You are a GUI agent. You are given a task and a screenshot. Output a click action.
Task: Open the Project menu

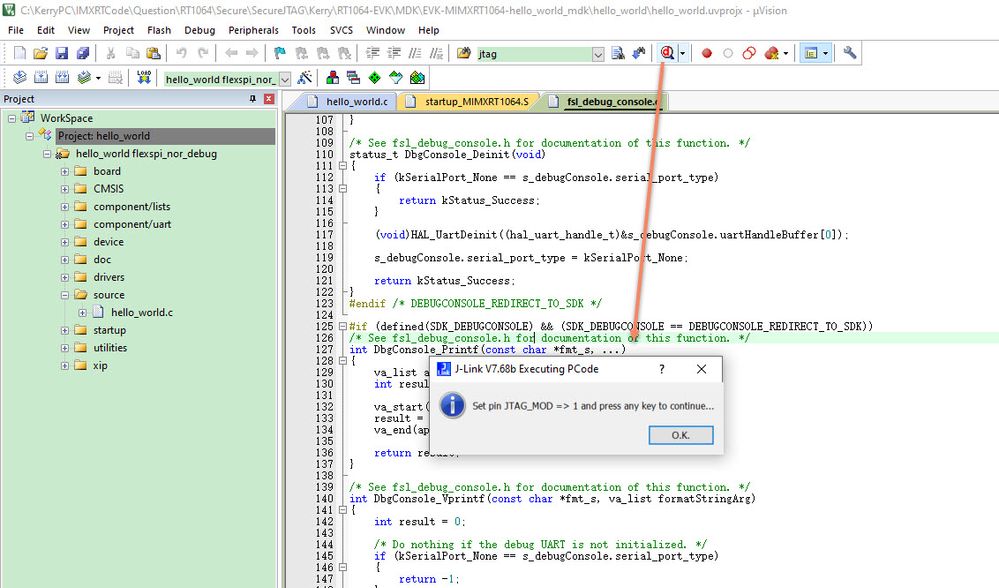(119, 30)
